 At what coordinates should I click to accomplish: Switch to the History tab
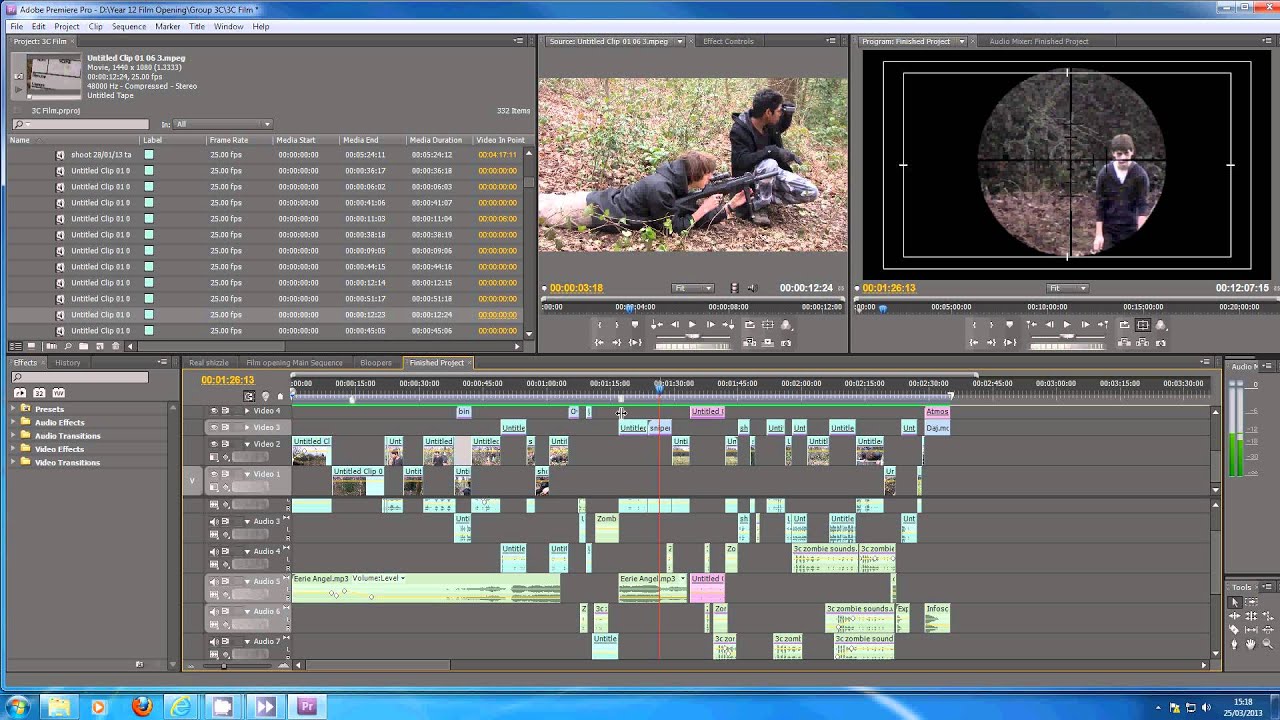68,362
